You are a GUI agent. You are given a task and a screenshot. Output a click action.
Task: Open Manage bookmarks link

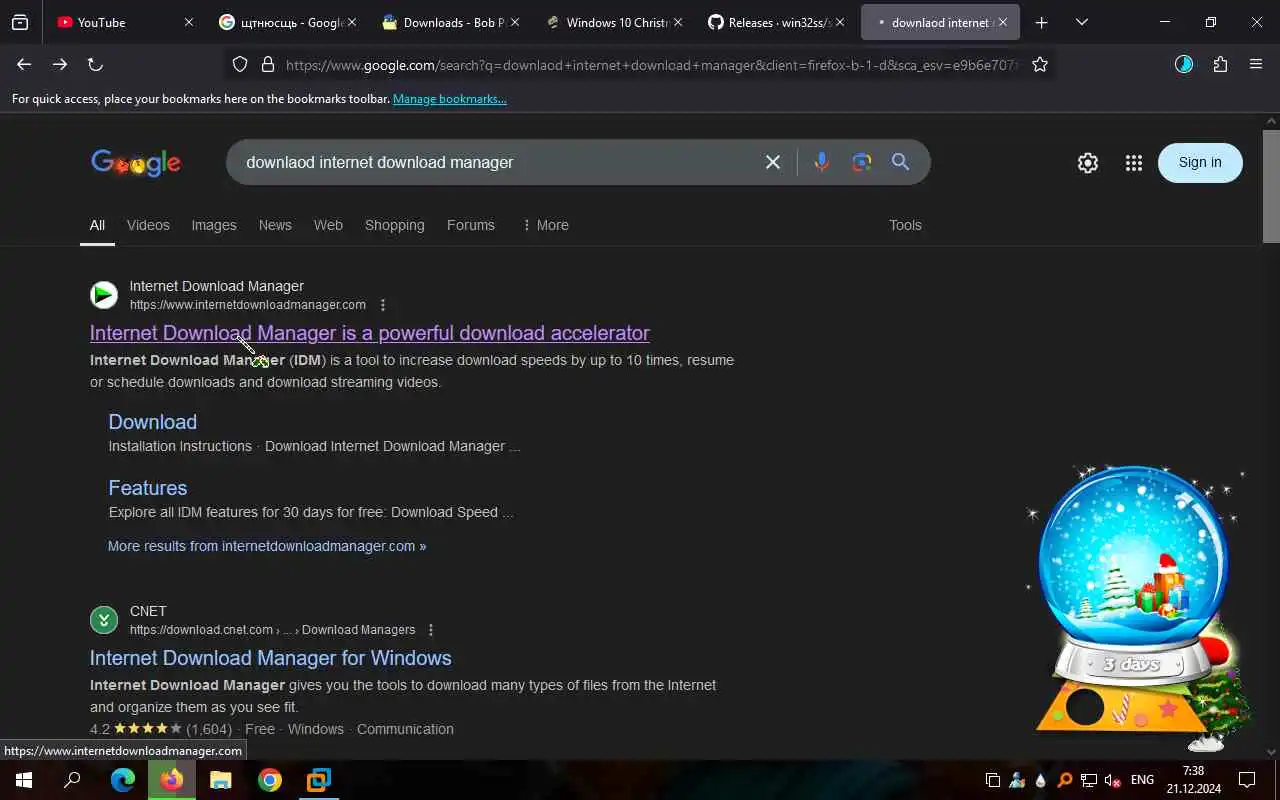click(450, 99)
